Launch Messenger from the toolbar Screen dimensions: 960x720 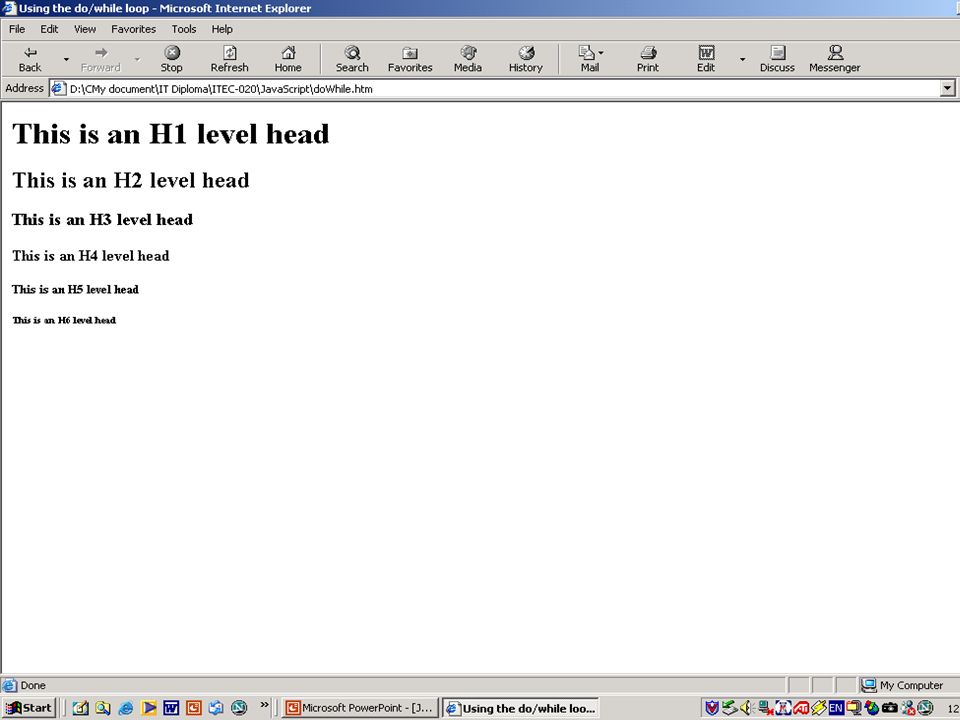(835, 59)
